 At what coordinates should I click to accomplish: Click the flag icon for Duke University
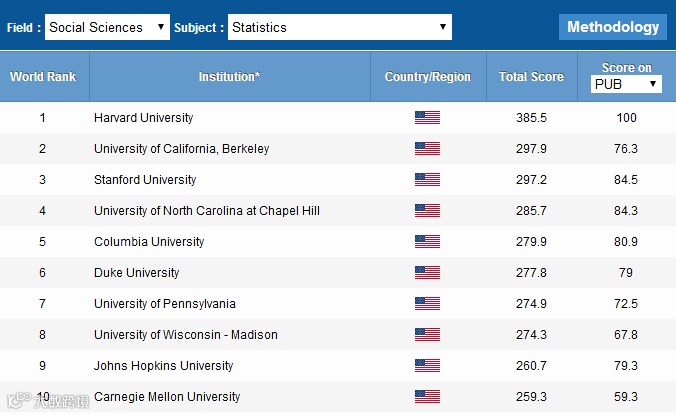(427, 273)
